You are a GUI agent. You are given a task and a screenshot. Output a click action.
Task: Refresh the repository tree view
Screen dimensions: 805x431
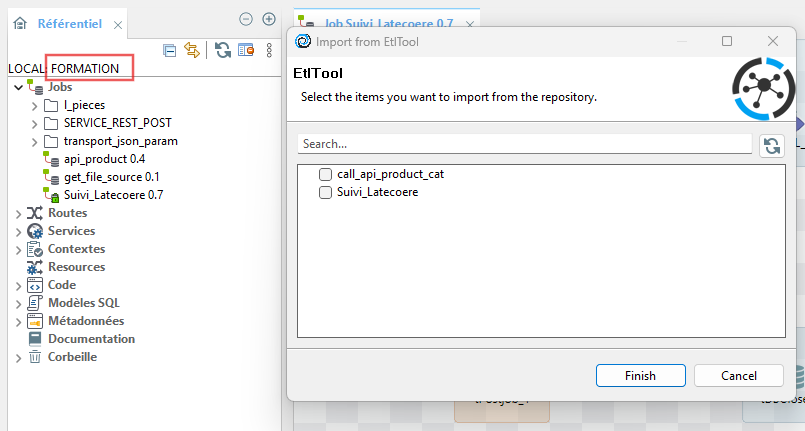[222, 50]
